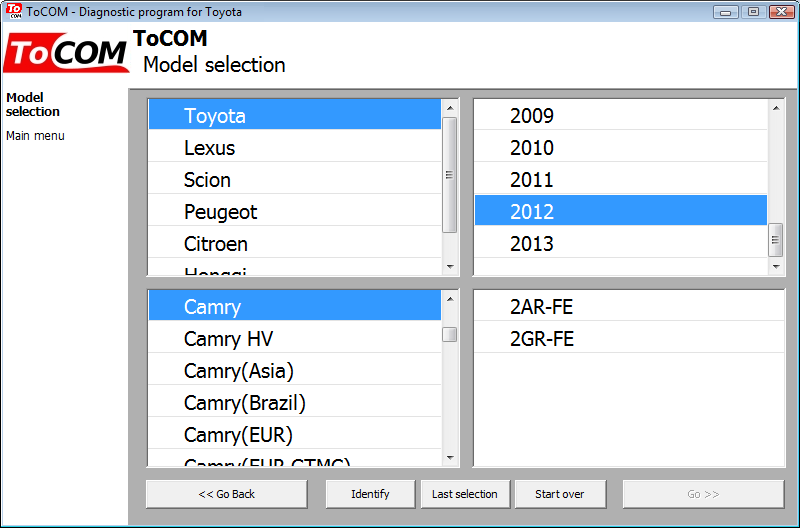Viewport: 800px width, 528px height.
Task: Select Camry(Brazil) in the model list
Action: pyautogui.click(x=295, y=403)
